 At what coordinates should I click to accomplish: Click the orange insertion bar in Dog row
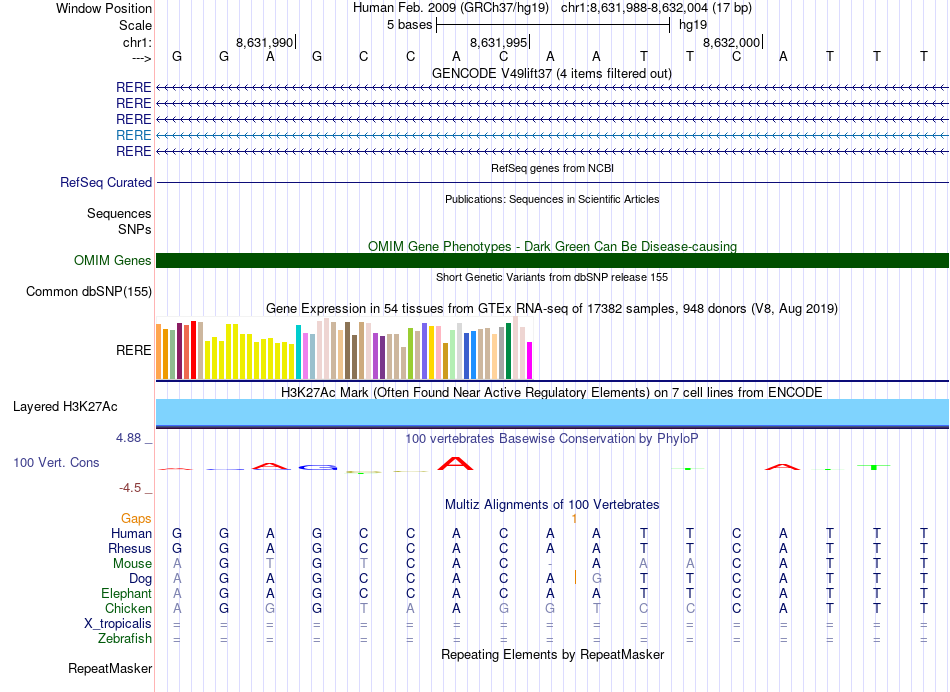point(575,577)
